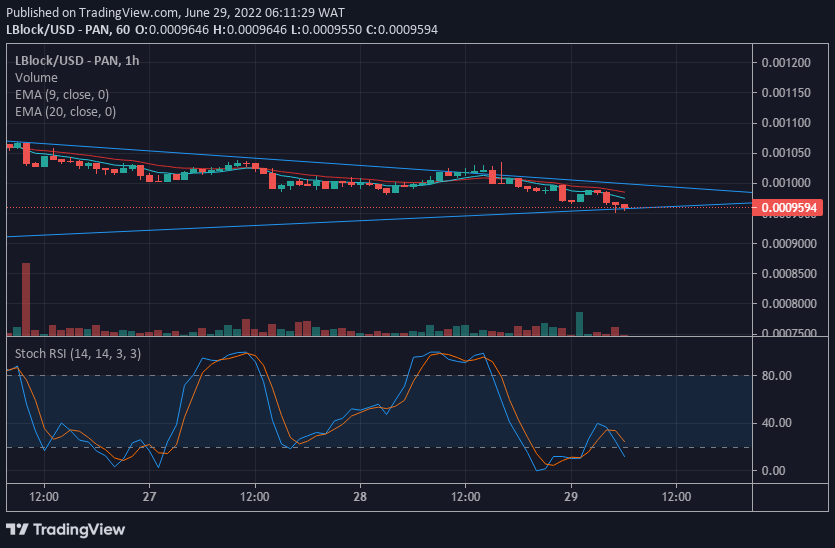Click the 29 date label on the time axis
The image size is (835, 548).
click(x=571, y=497)
